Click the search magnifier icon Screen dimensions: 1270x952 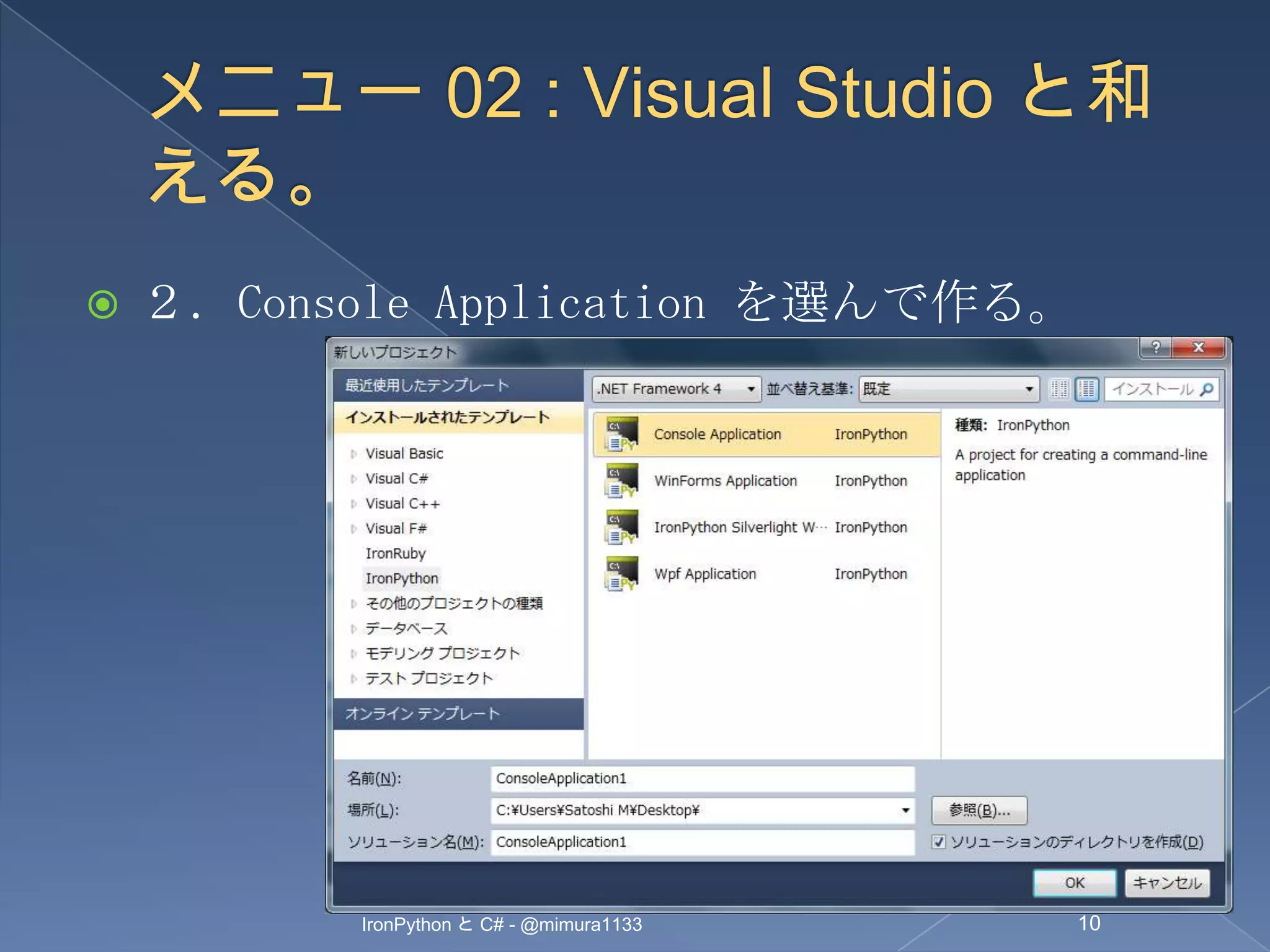(1207, 389)
